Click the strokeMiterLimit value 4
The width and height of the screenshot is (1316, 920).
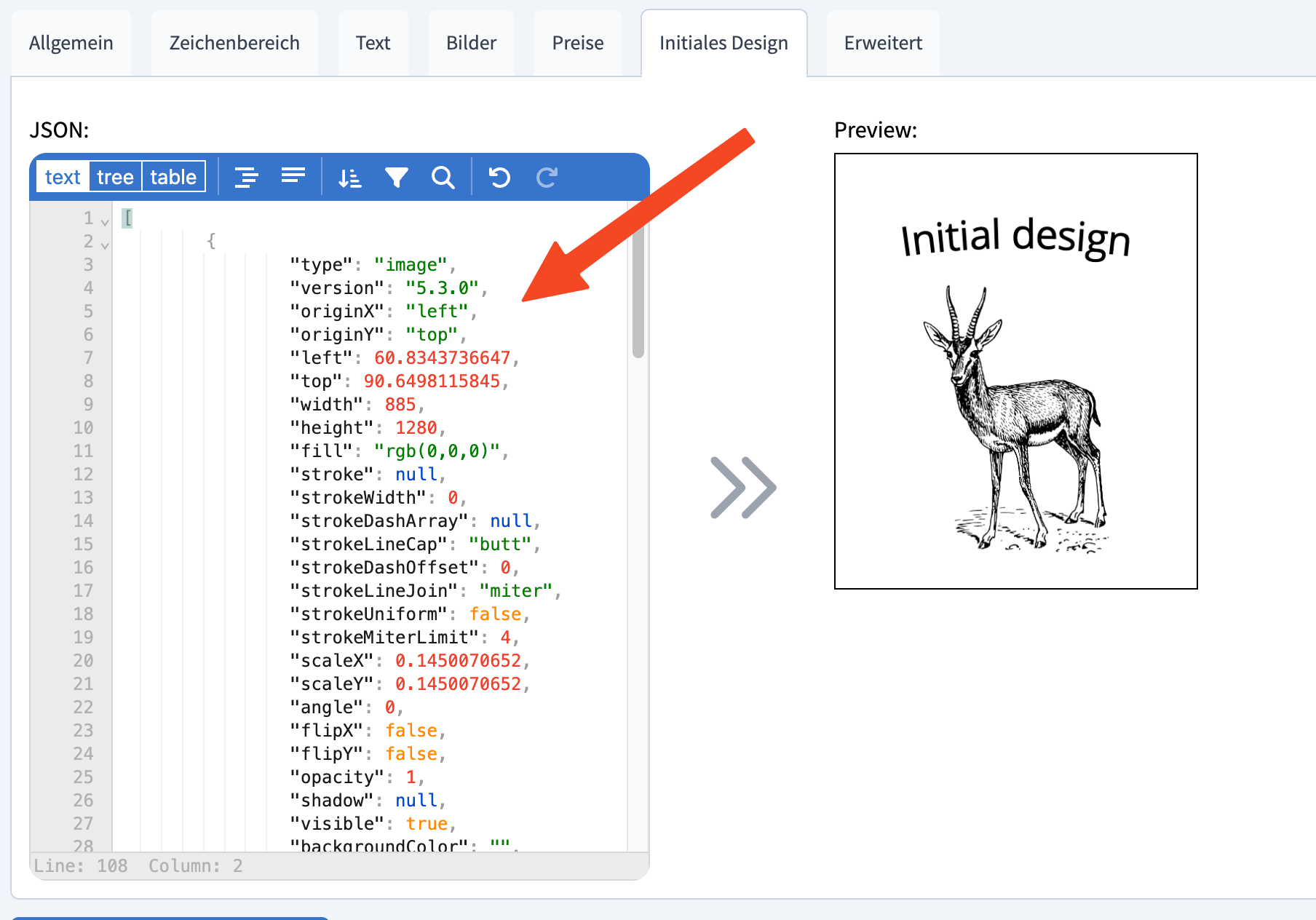505,638
